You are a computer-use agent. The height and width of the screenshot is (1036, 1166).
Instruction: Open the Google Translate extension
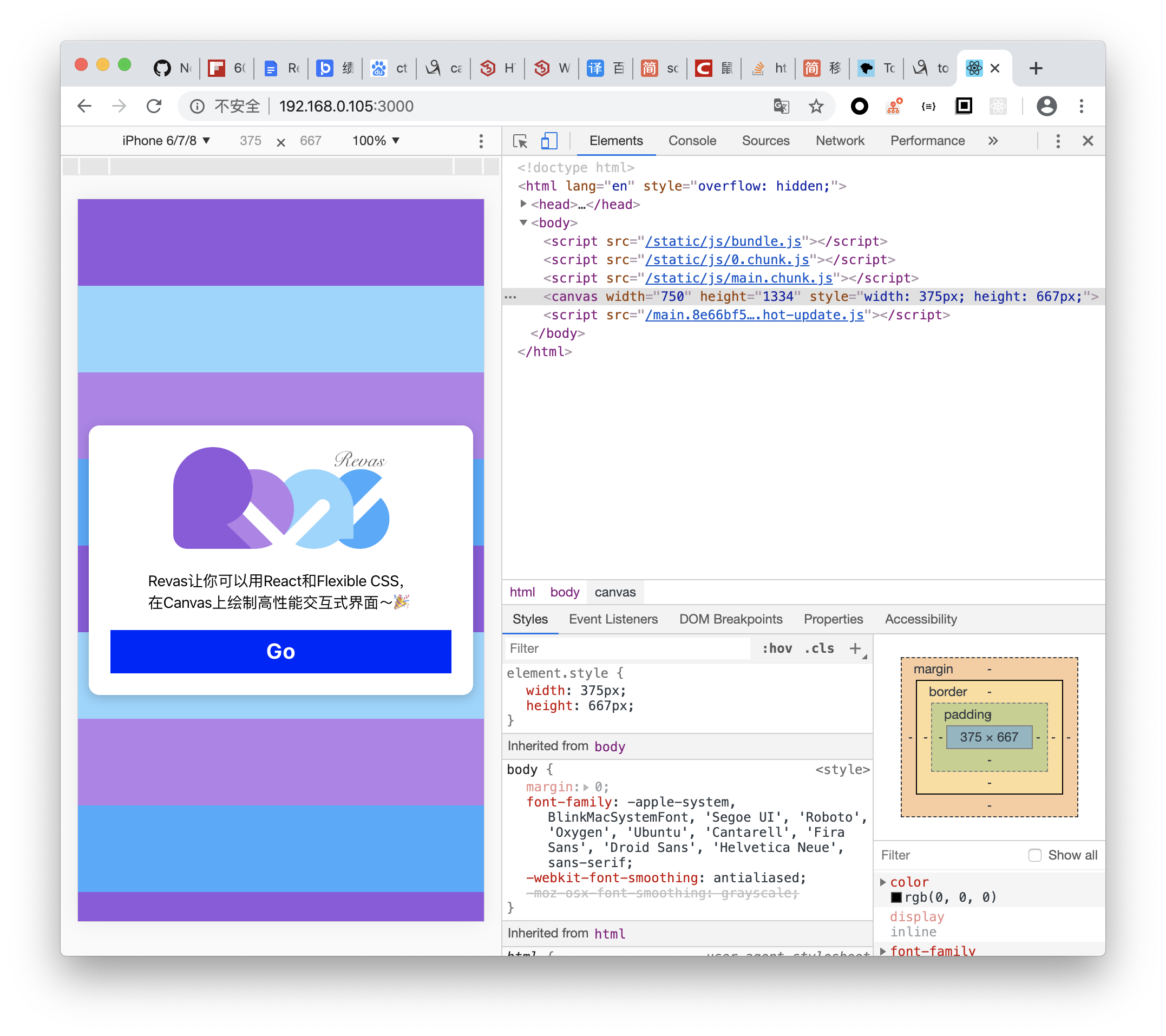(x=781, y=106)
